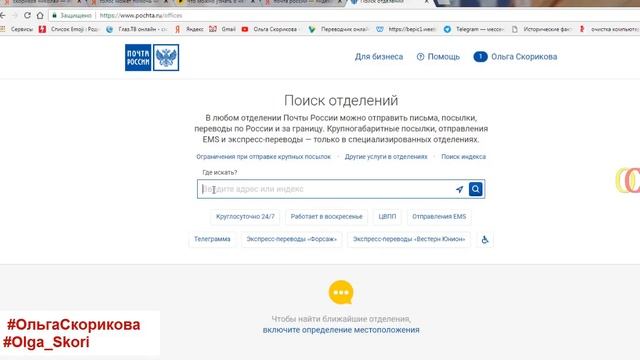Image resolution: width=640 pixels, height=360 pixels.
Task: Open the Для бизнеса menu link
Action: (x=379, y=57)
